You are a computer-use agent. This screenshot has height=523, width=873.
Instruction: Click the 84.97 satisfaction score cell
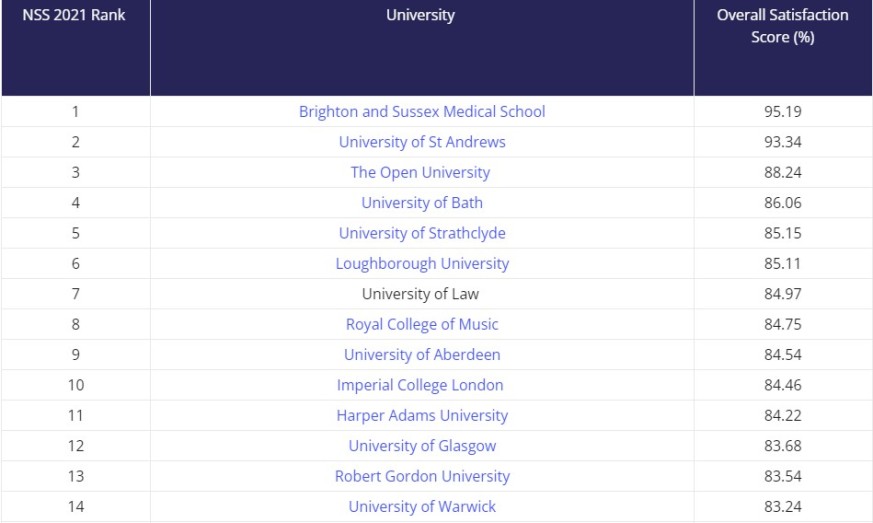783,294
